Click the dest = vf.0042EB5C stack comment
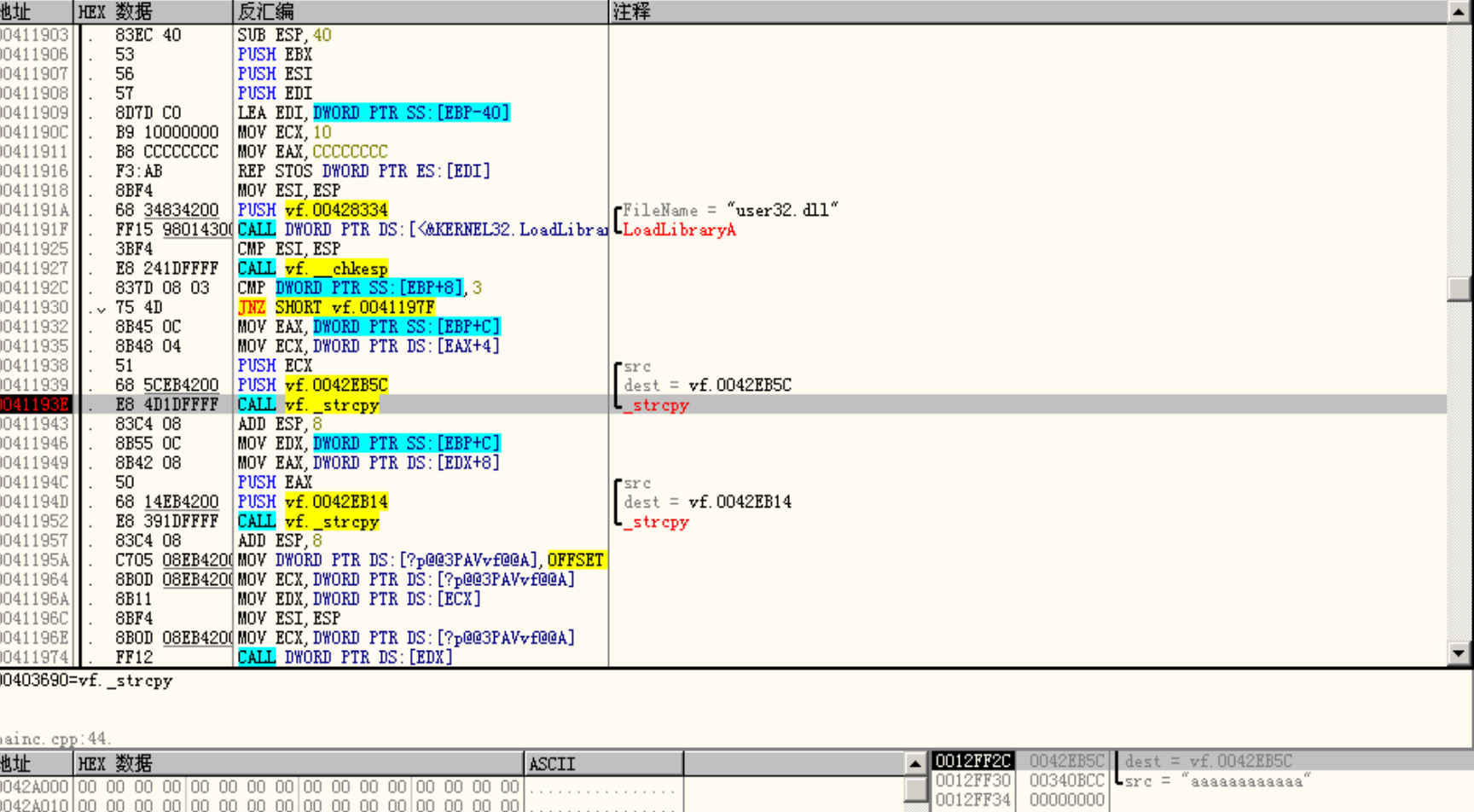Viewport: 1474px width, 812px height. point(1209,761)
